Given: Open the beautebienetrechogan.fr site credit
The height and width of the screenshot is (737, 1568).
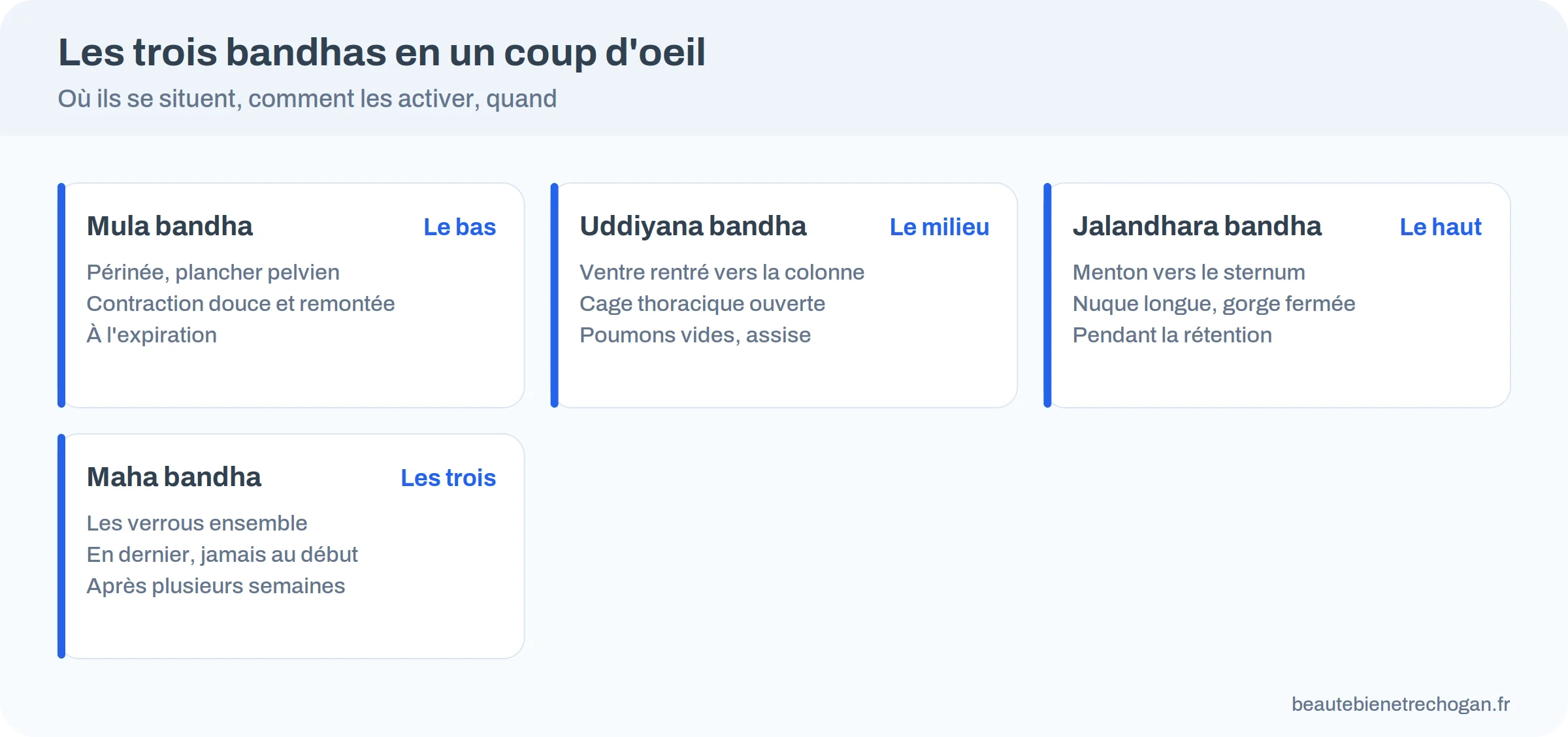Looking at the screenshot, I should click(1401, 704).
